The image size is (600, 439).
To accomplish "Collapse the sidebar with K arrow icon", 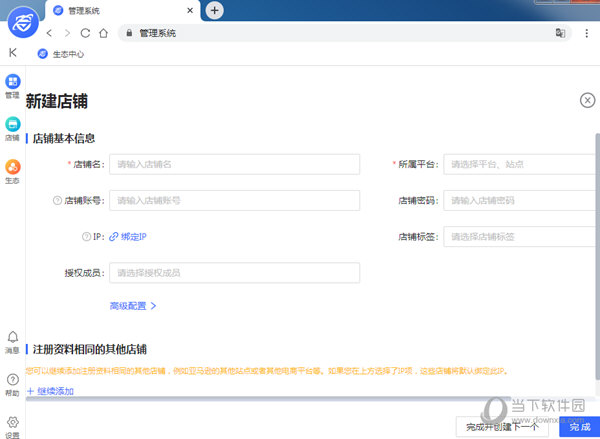I will [13, 52].
